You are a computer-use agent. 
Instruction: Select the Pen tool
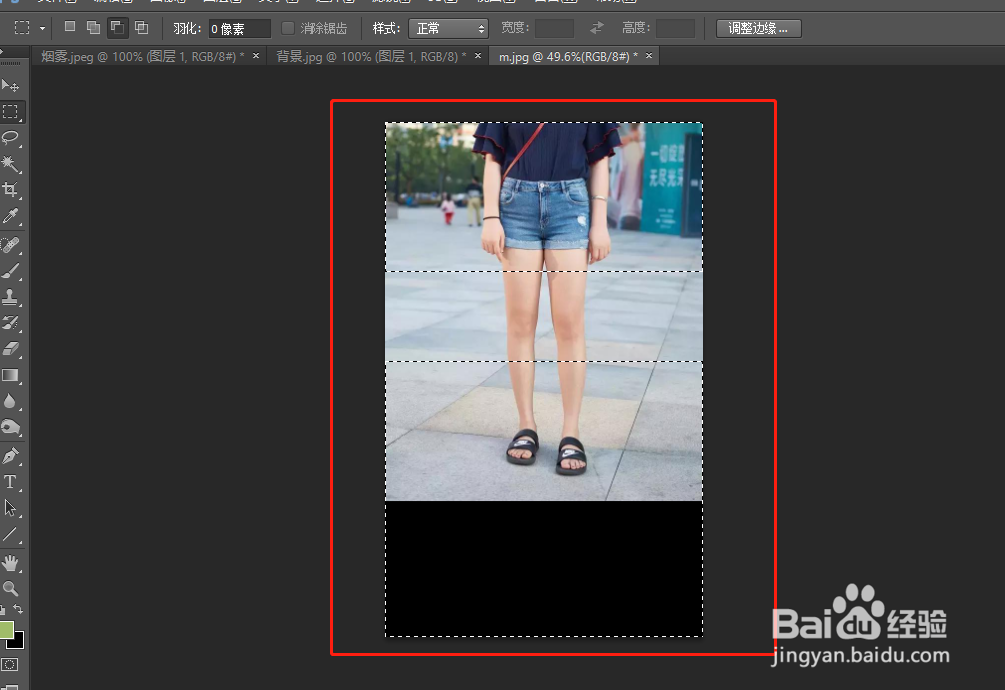[x=10, y=456]
